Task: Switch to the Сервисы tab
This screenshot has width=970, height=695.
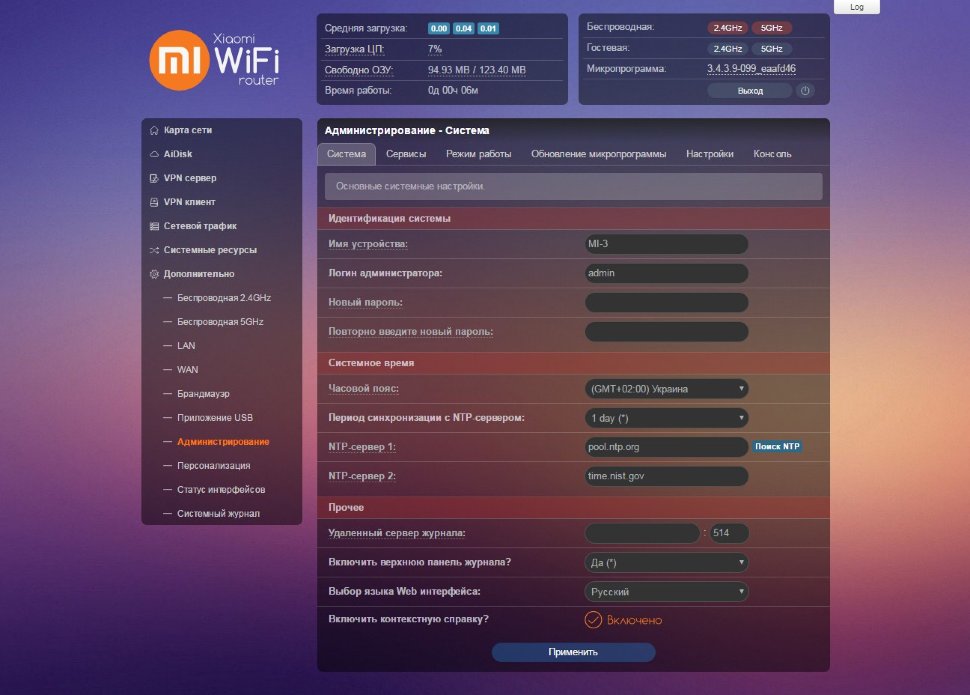Action: 406,154
